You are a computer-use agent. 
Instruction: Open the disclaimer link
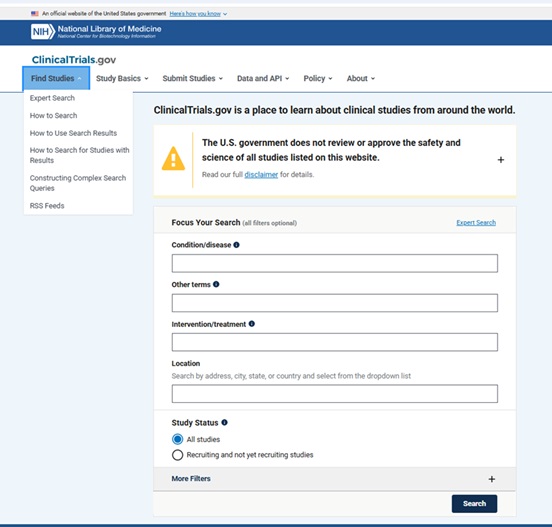261,175
